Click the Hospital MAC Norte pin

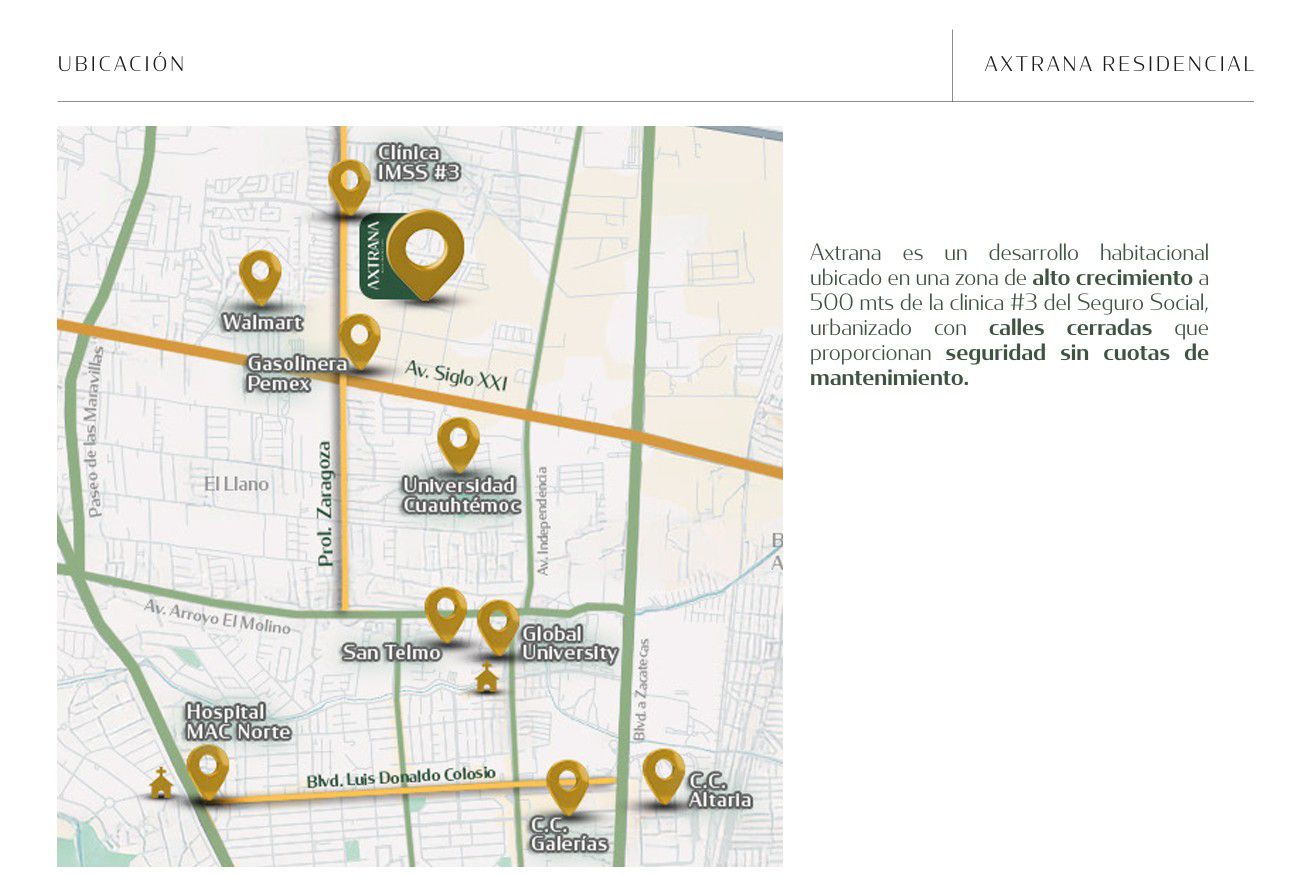(x=208, y=772)
